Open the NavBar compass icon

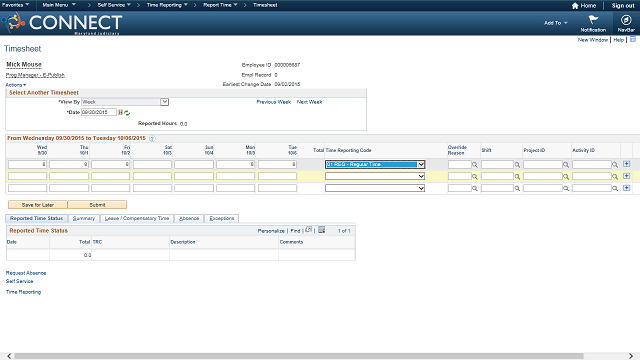pyautogui.click(x=626, y=20)
